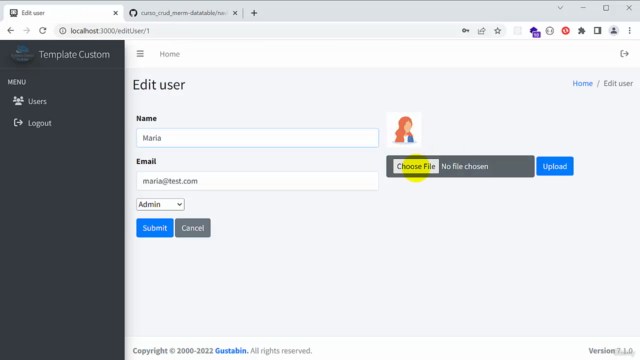This screenshot has height=360, width=640.
Task: Open a new browser tab
Action: pos(254,13)
